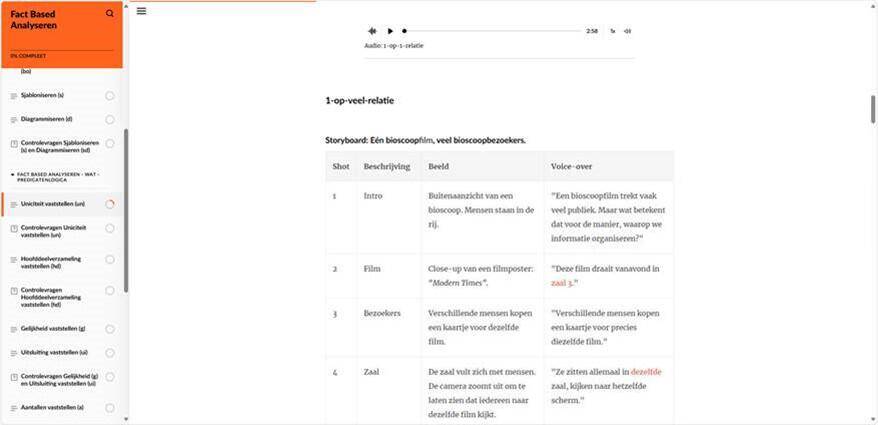Click the main page vertical scrollbar

(873, 110)
